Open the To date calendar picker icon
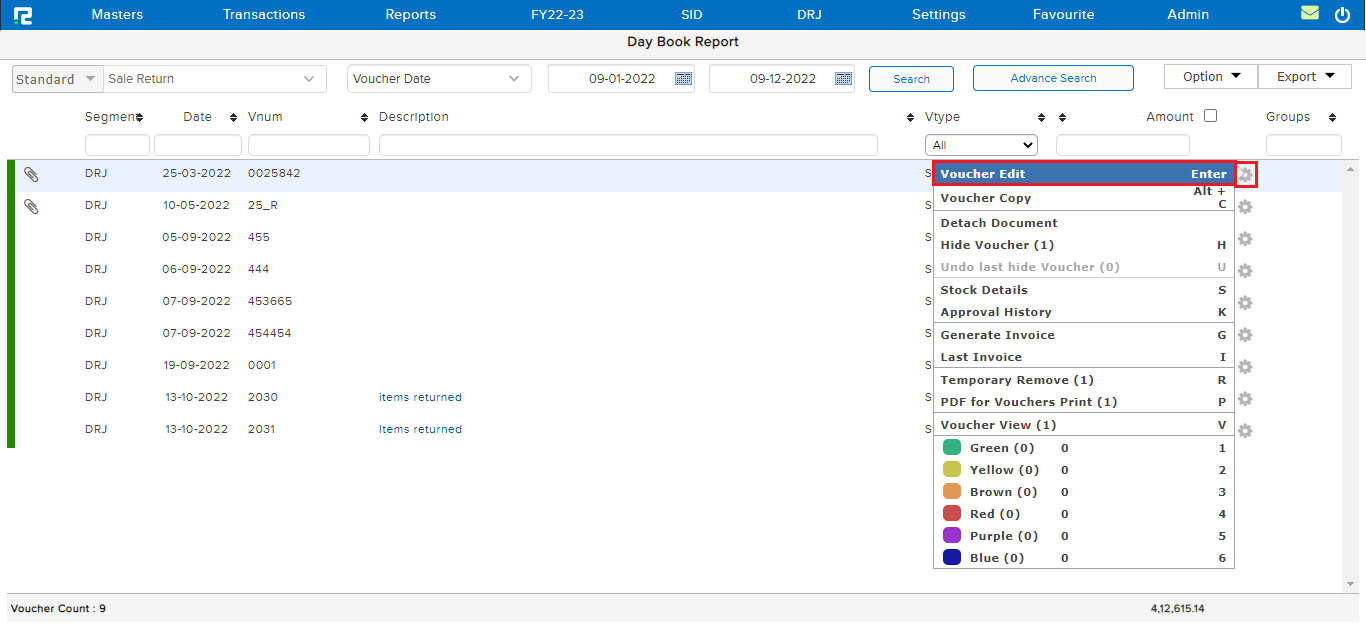Image resolution: width=1366 pixels, height=625 pixels. tap(843, 79)
